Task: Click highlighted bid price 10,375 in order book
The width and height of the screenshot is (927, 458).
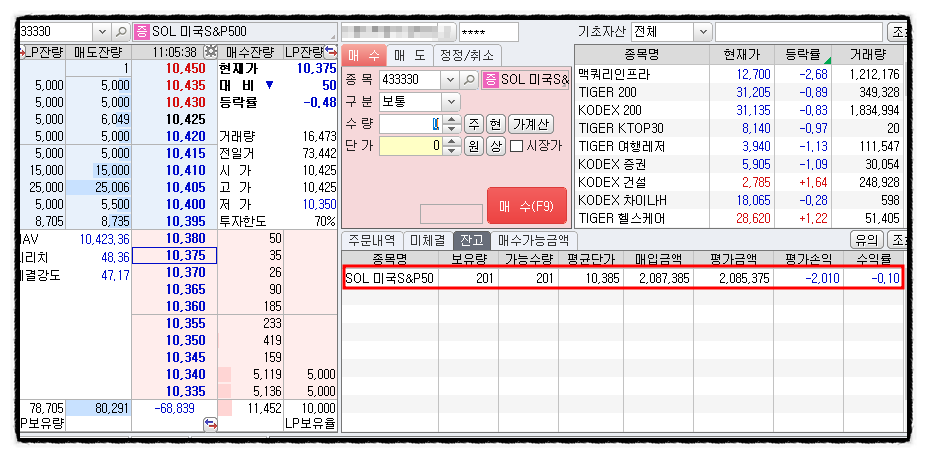Action: point(175,256)
